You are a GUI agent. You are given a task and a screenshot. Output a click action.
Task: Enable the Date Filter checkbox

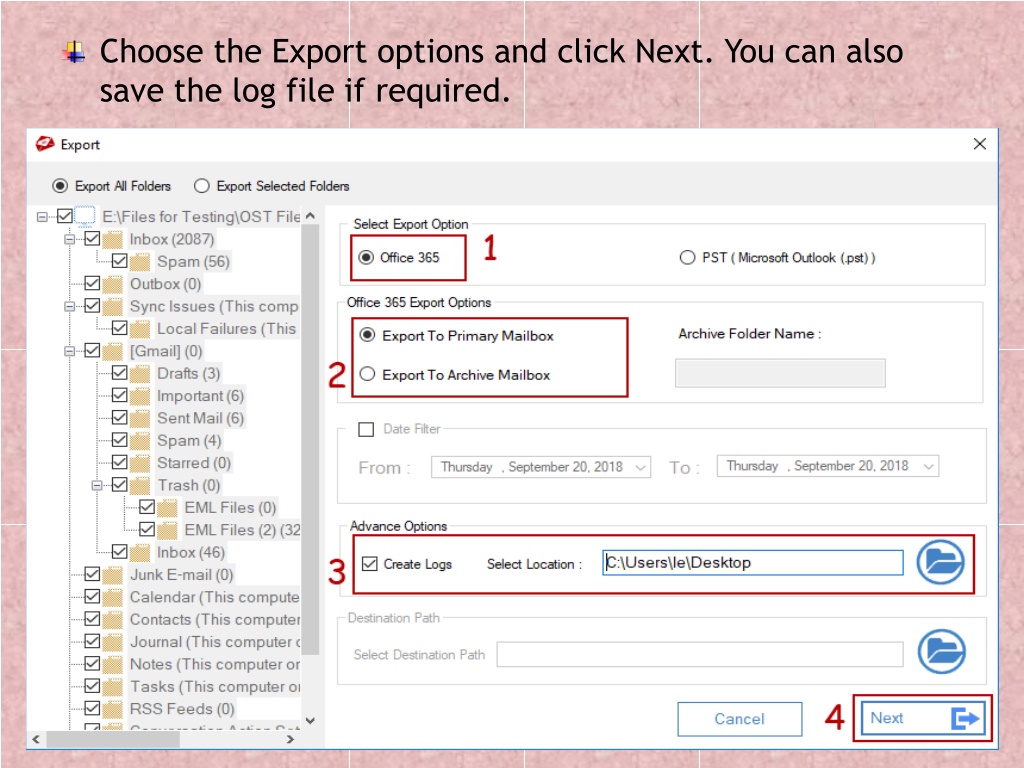(x=366, y=429)
